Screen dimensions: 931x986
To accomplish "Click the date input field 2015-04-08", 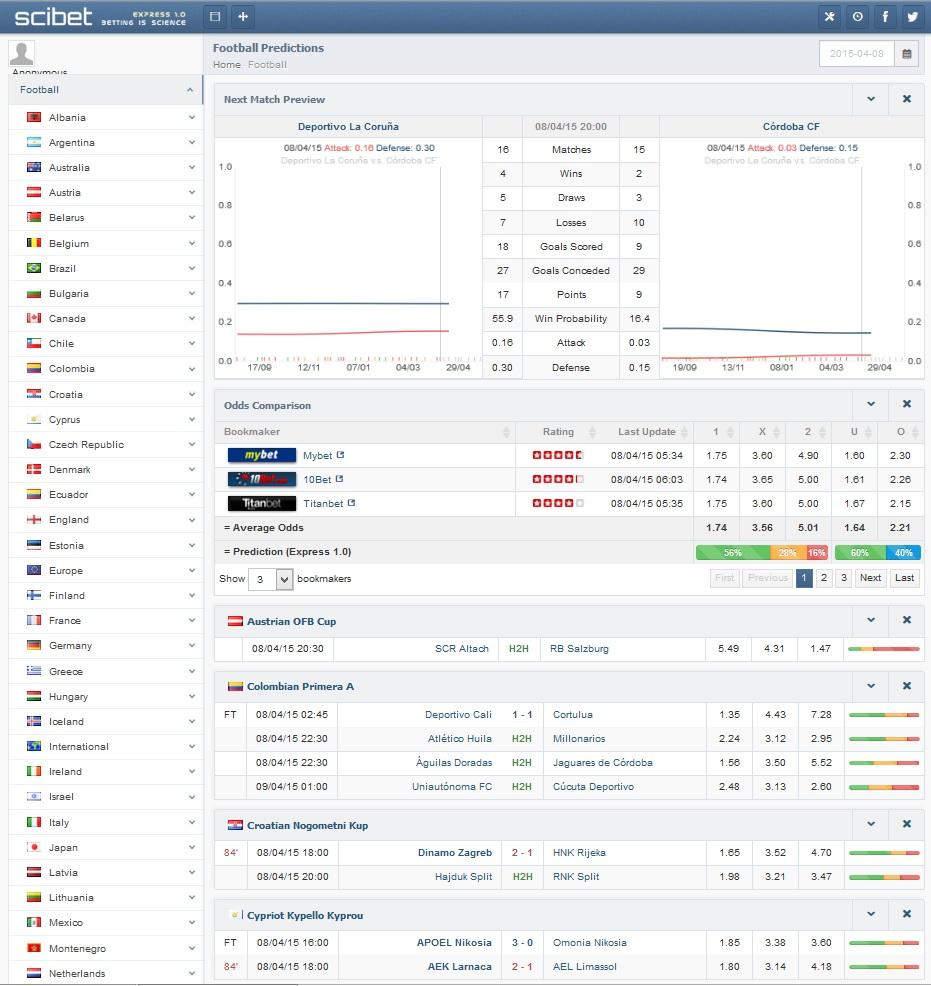I will (856, 53).
